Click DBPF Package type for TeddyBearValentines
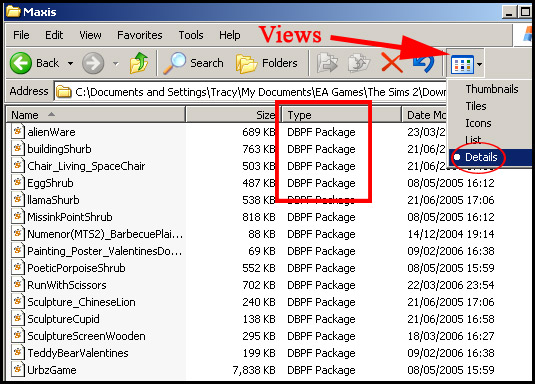The width and height of the screenshot is (535, 384). pos(321,353)
